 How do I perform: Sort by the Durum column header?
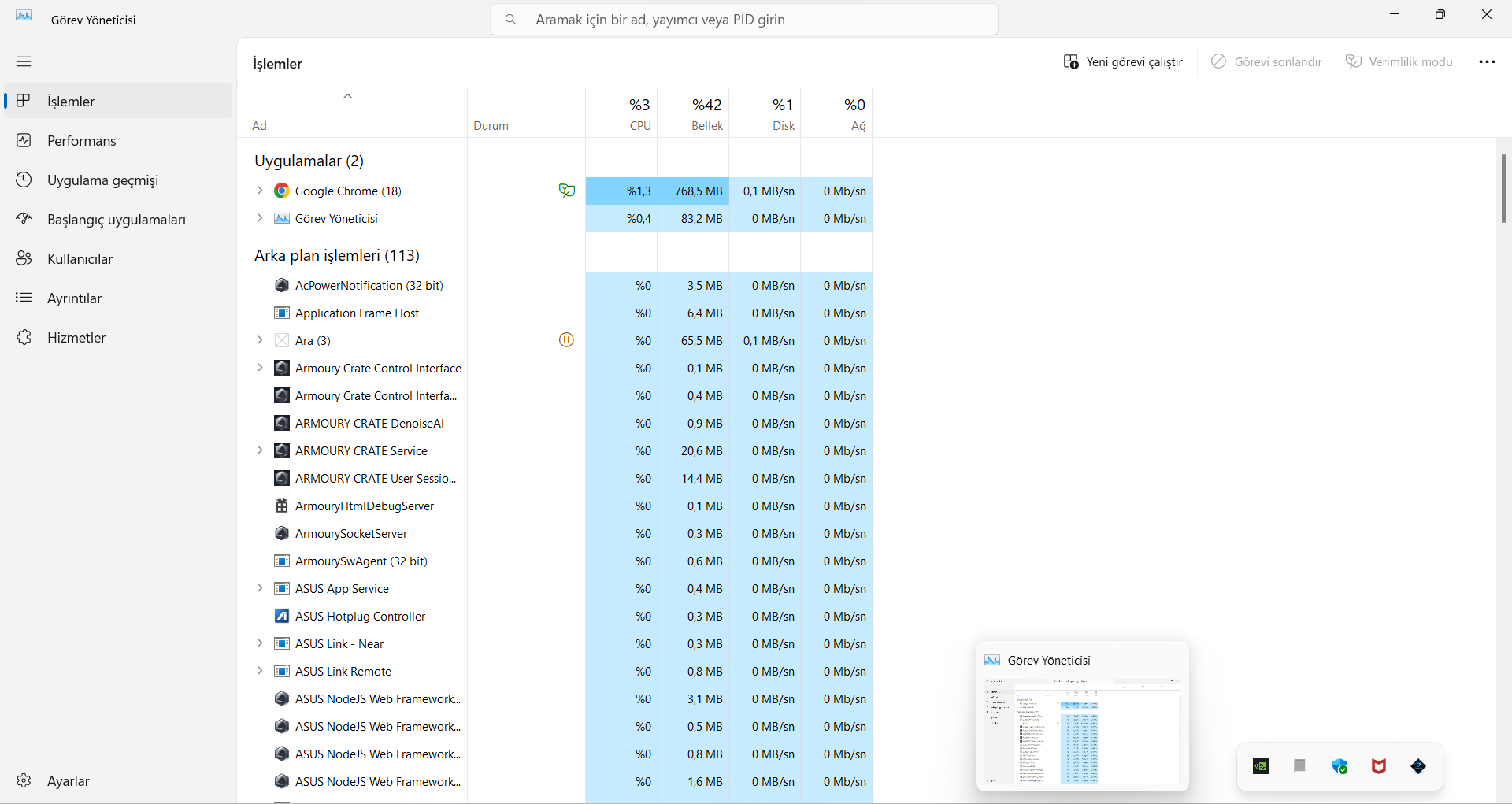coord(526,113)
